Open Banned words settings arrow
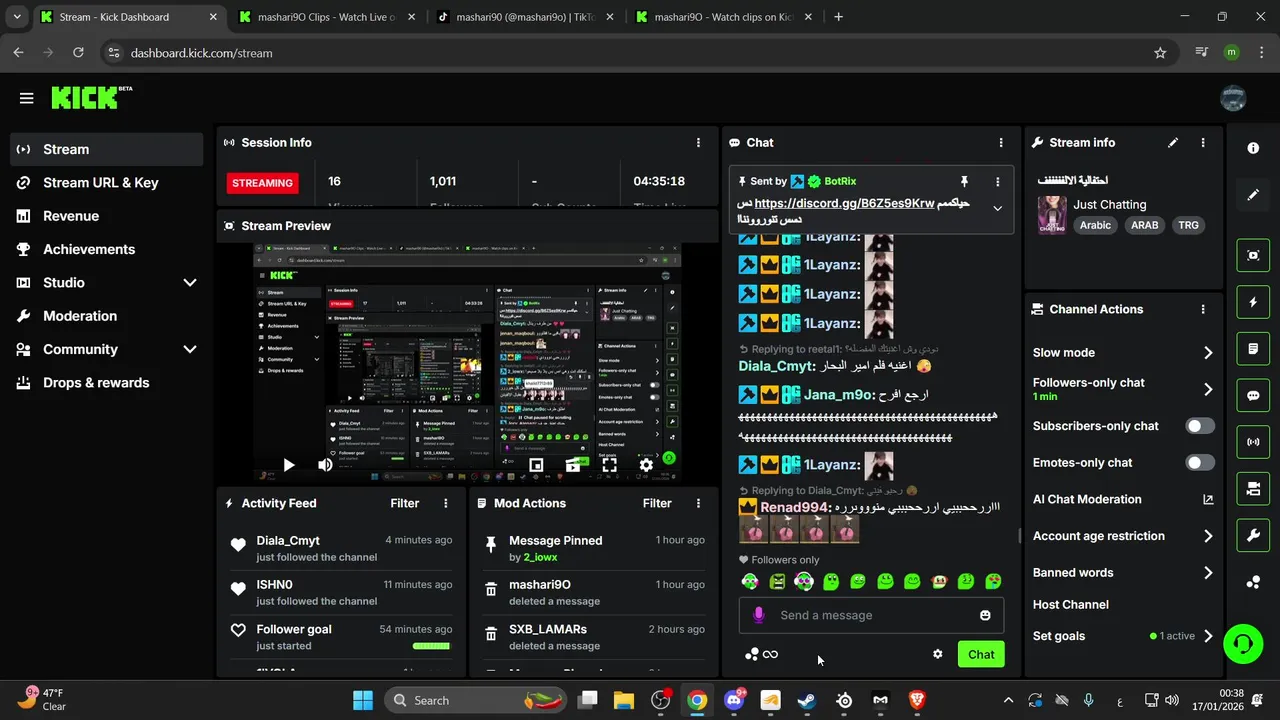 (1208, 574)
